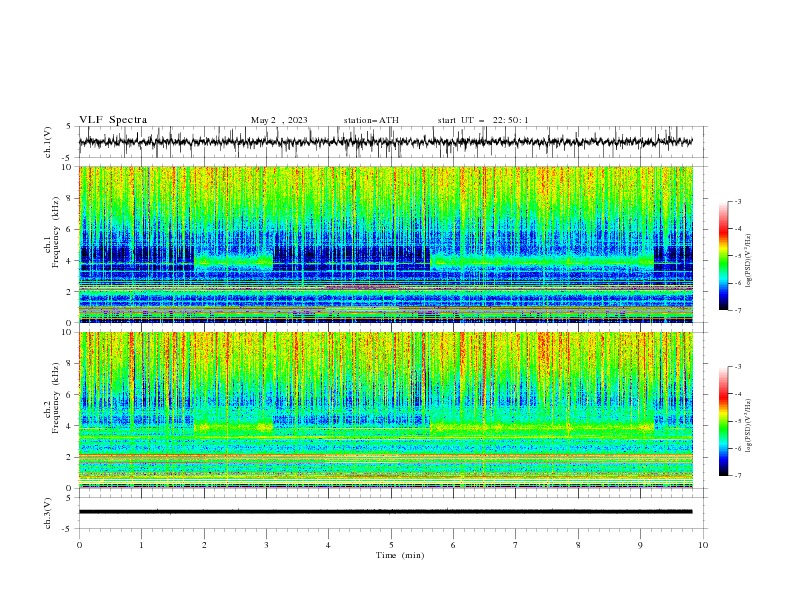792x612 pixels.
Task: Click the time axis tick label '2'
Action: coord(204,545)
